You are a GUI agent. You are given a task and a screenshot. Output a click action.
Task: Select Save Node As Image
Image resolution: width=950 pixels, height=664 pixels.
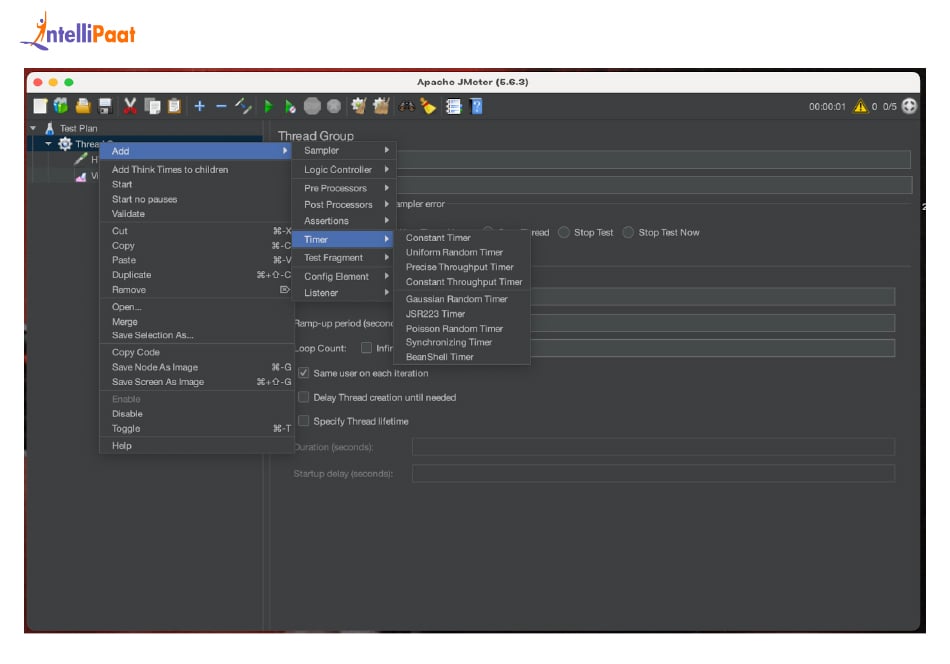(155, 367)
